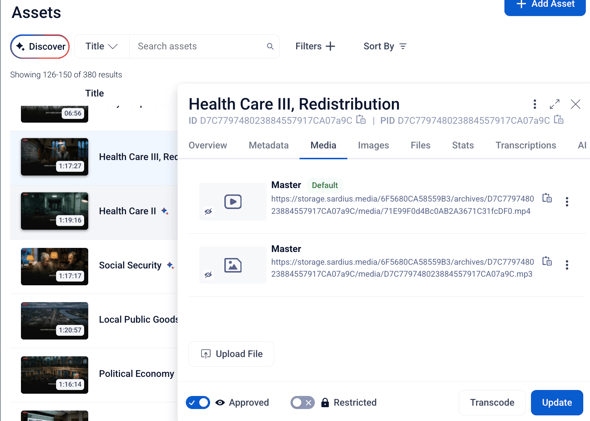590x421 pixels.
Task: Click the Transcode button
Action: [492, 403]
